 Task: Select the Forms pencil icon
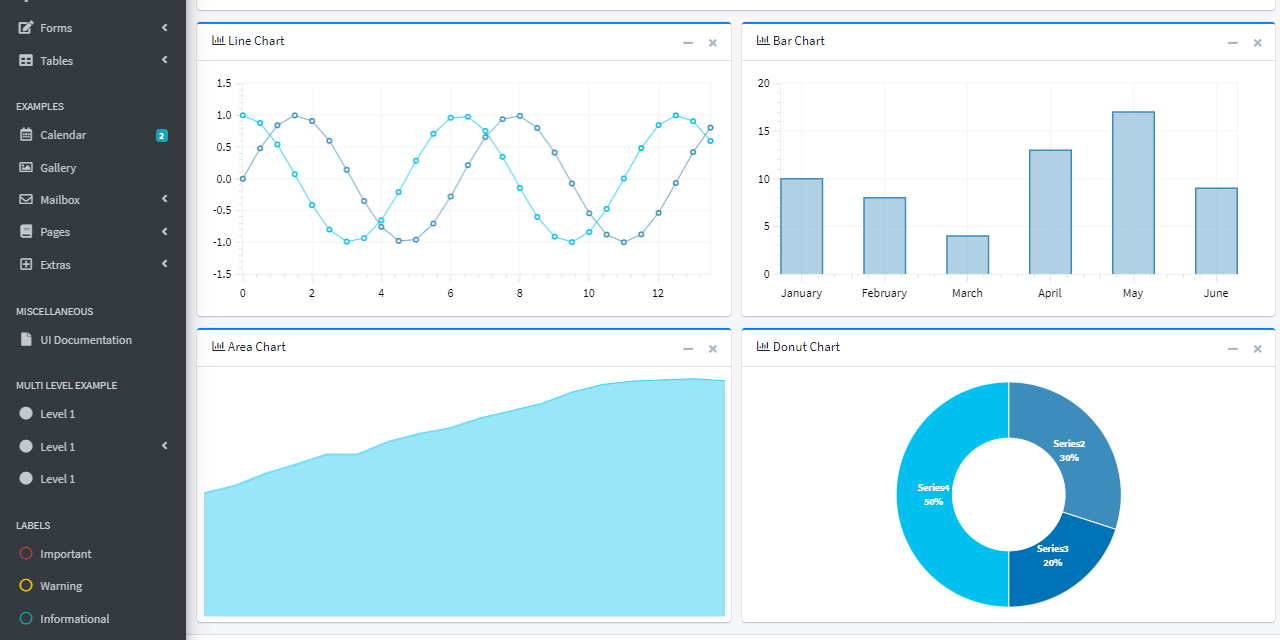pyautogui.click(x=26, y=27)
